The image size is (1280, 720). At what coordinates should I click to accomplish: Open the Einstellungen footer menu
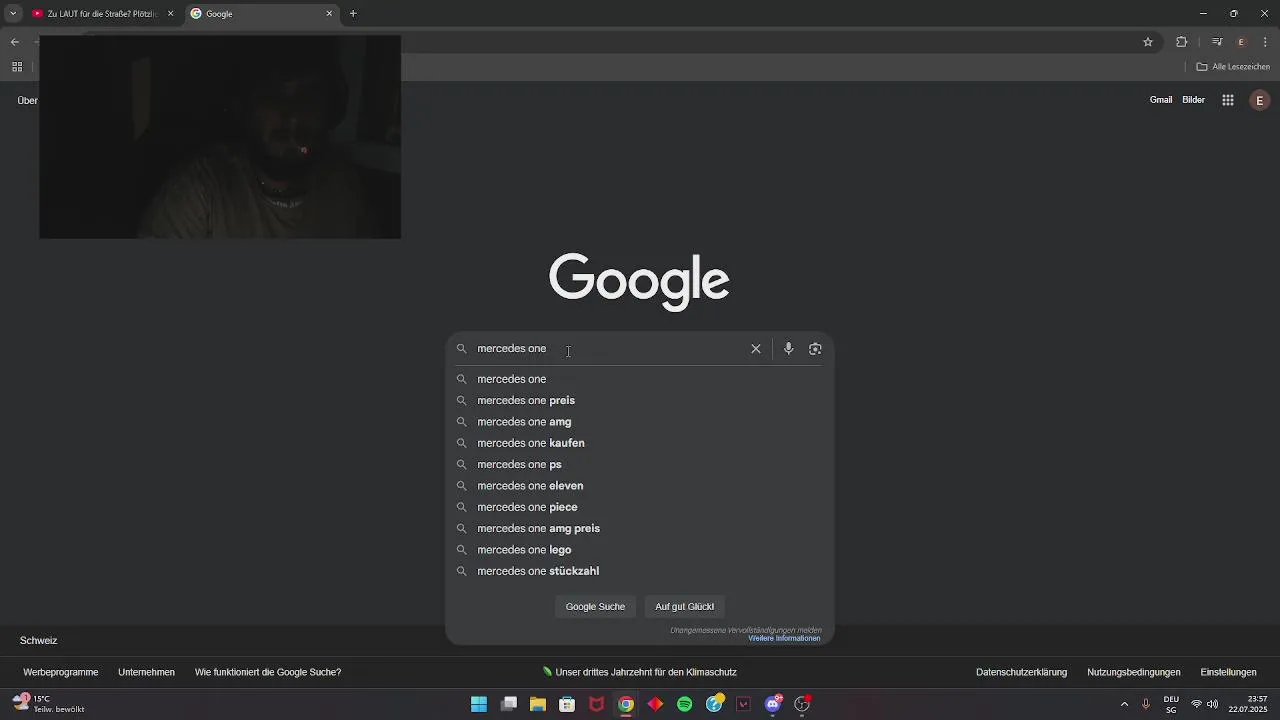coord(1228,672)
